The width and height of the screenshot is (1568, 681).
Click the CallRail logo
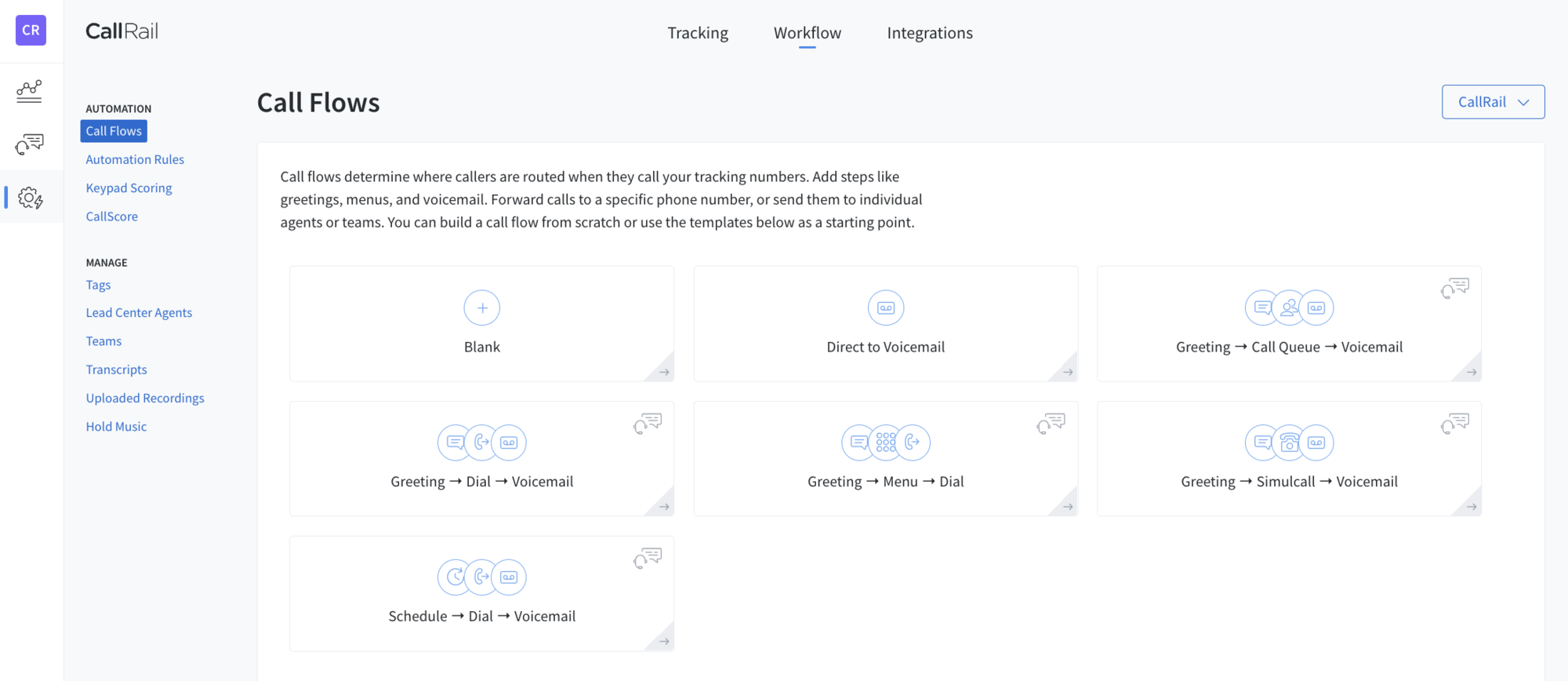pos(122,31)
